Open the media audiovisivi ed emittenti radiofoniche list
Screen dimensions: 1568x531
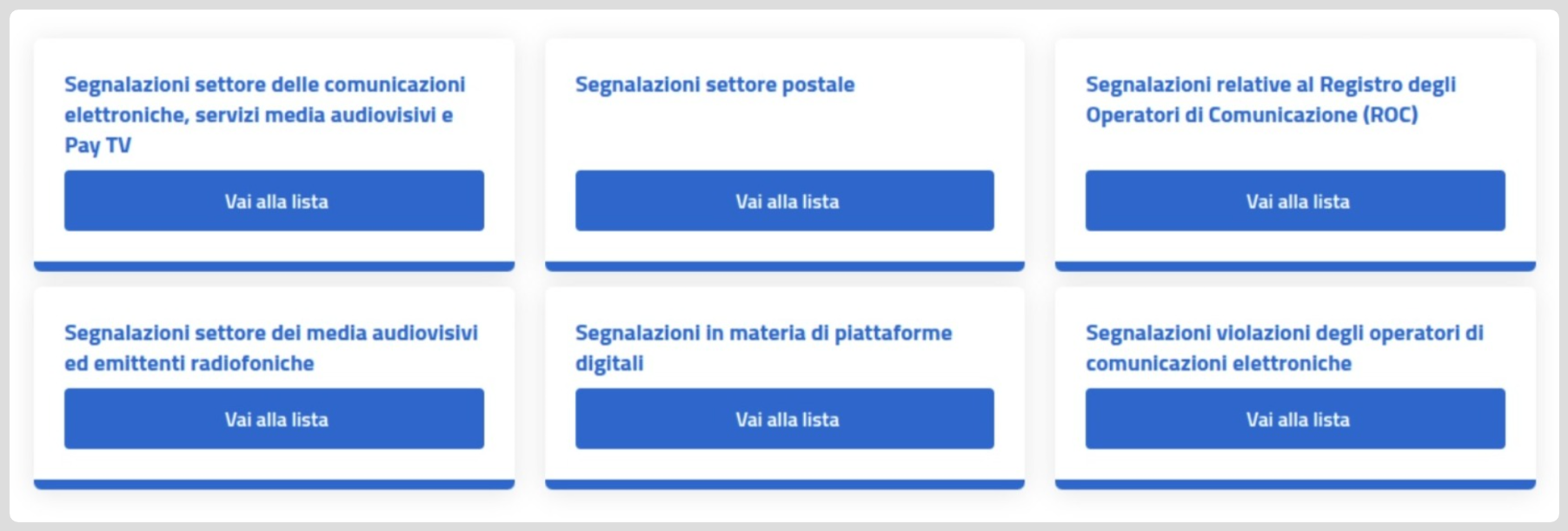(275, 419)
